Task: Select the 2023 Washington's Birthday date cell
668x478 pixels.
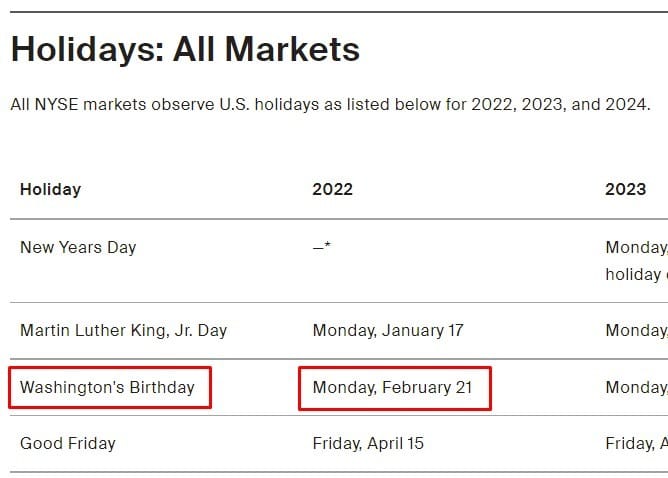Action: 636,388
